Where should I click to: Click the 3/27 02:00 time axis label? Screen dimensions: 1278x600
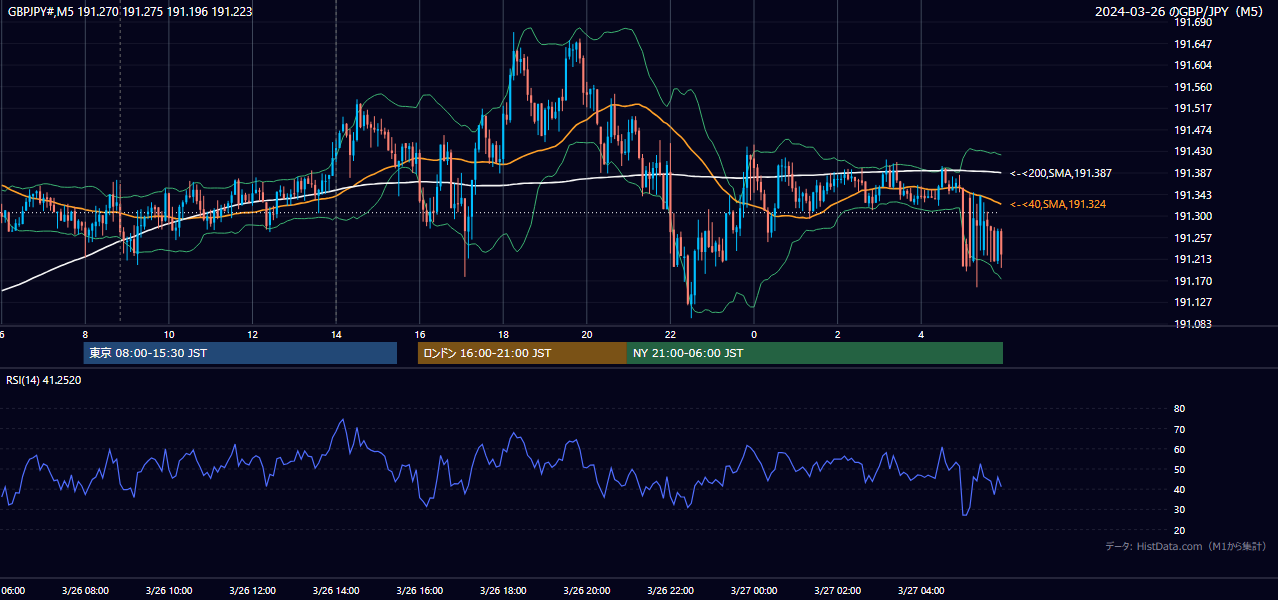tap(837, 591)
